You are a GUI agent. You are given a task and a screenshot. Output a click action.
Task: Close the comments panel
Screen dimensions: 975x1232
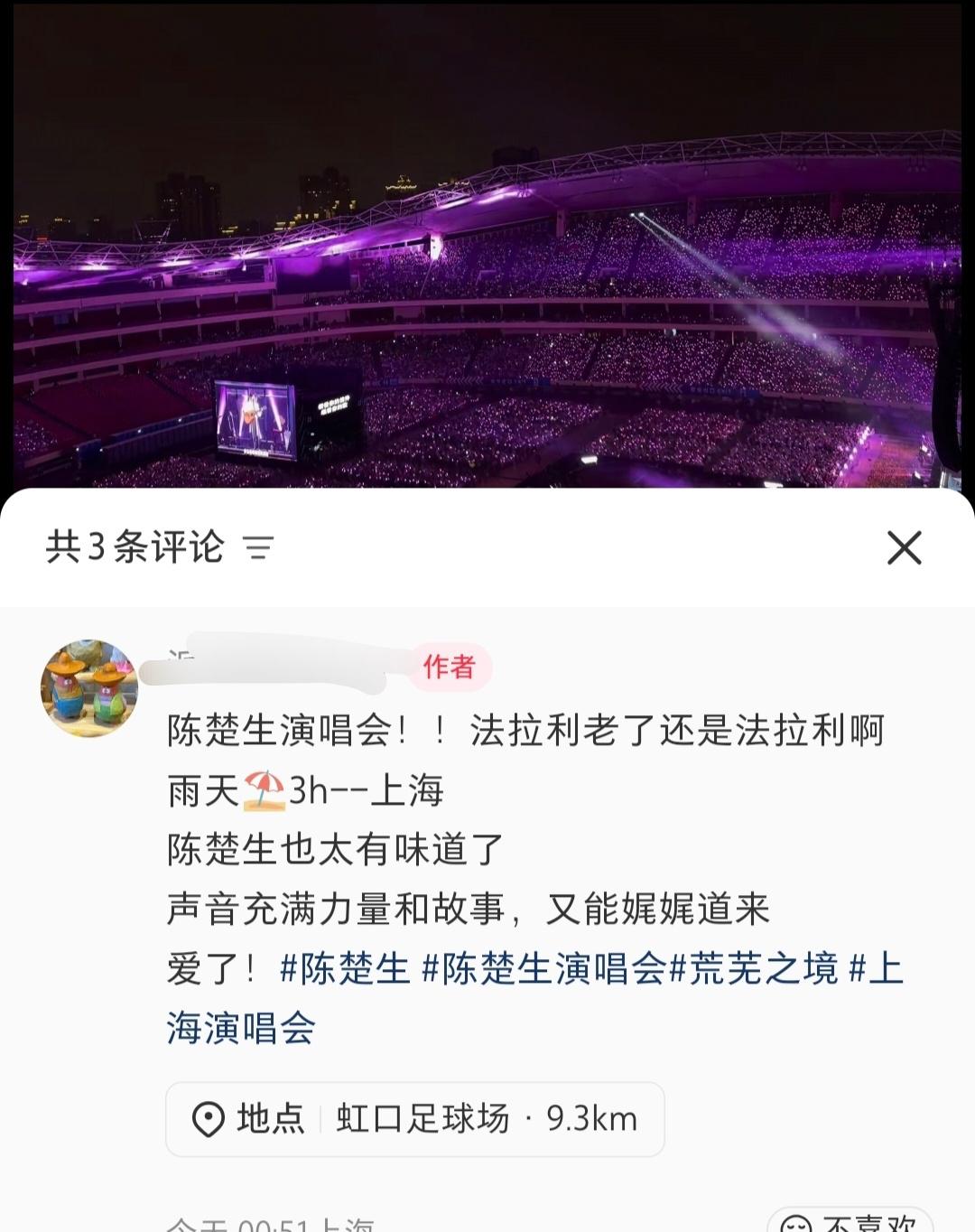click(x=904, y=547)
